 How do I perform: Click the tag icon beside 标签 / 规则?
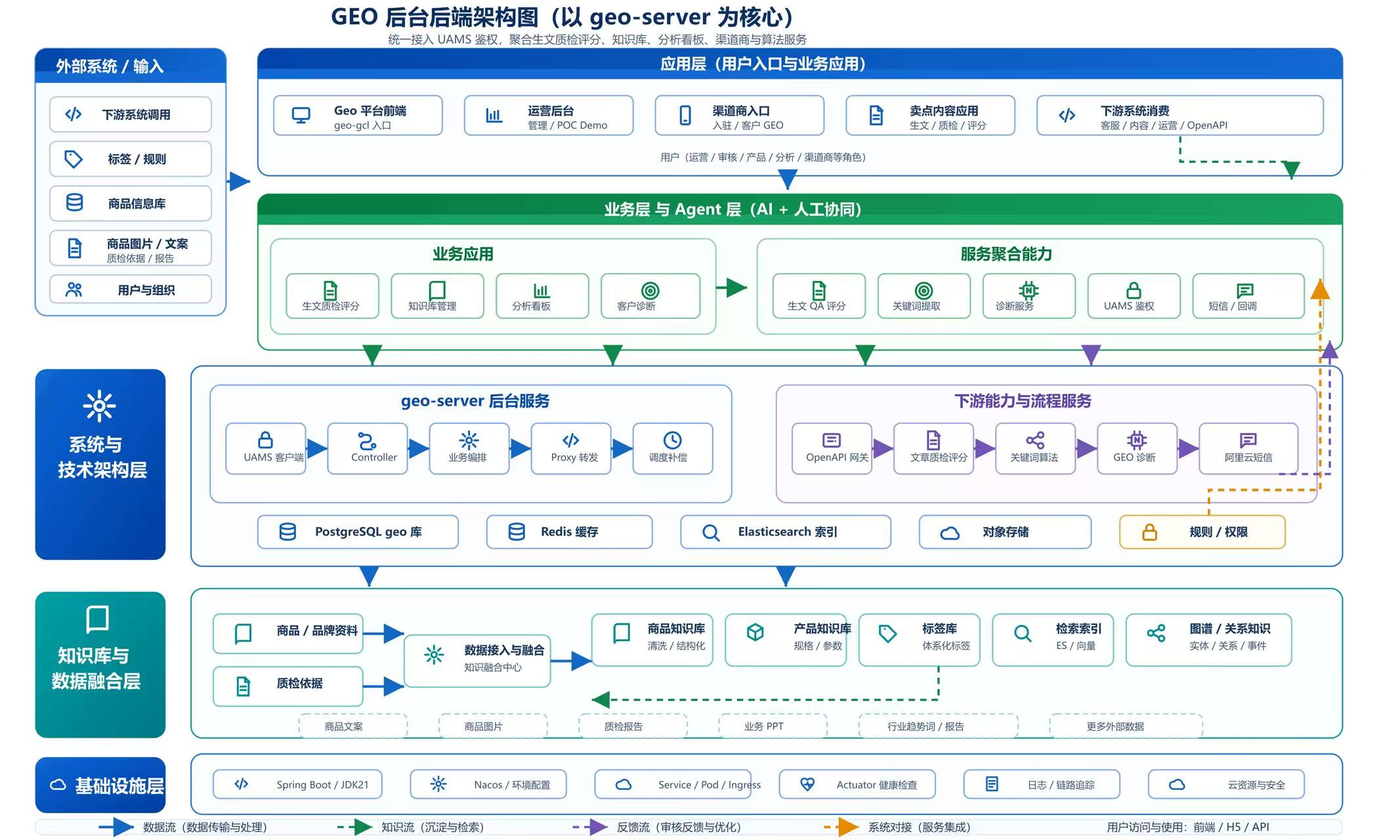point(74,159)
